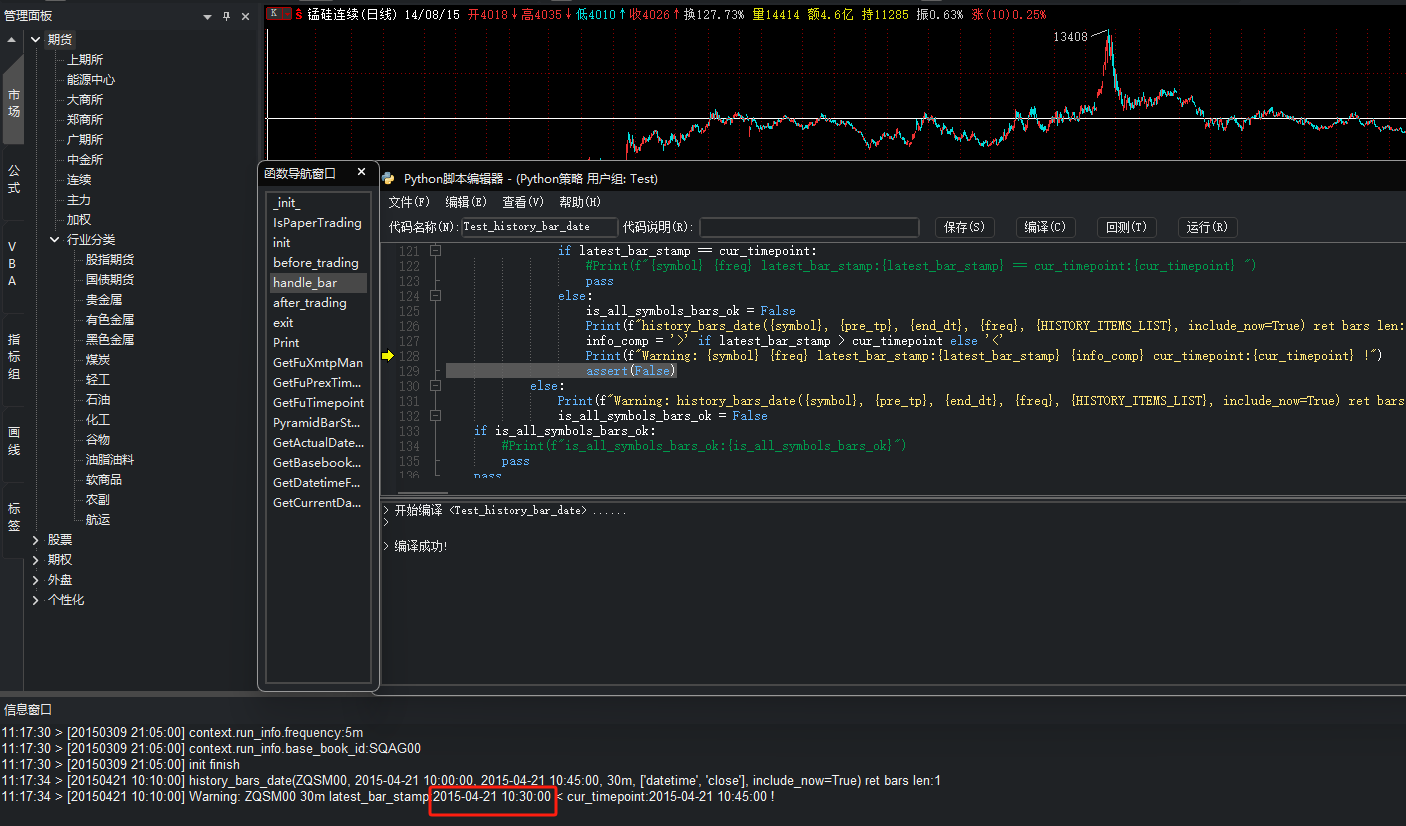The height and width of the screenshot is (826, 1406).
Task: Select 油脂油料 under 行业分类
Action: point(110,460)
